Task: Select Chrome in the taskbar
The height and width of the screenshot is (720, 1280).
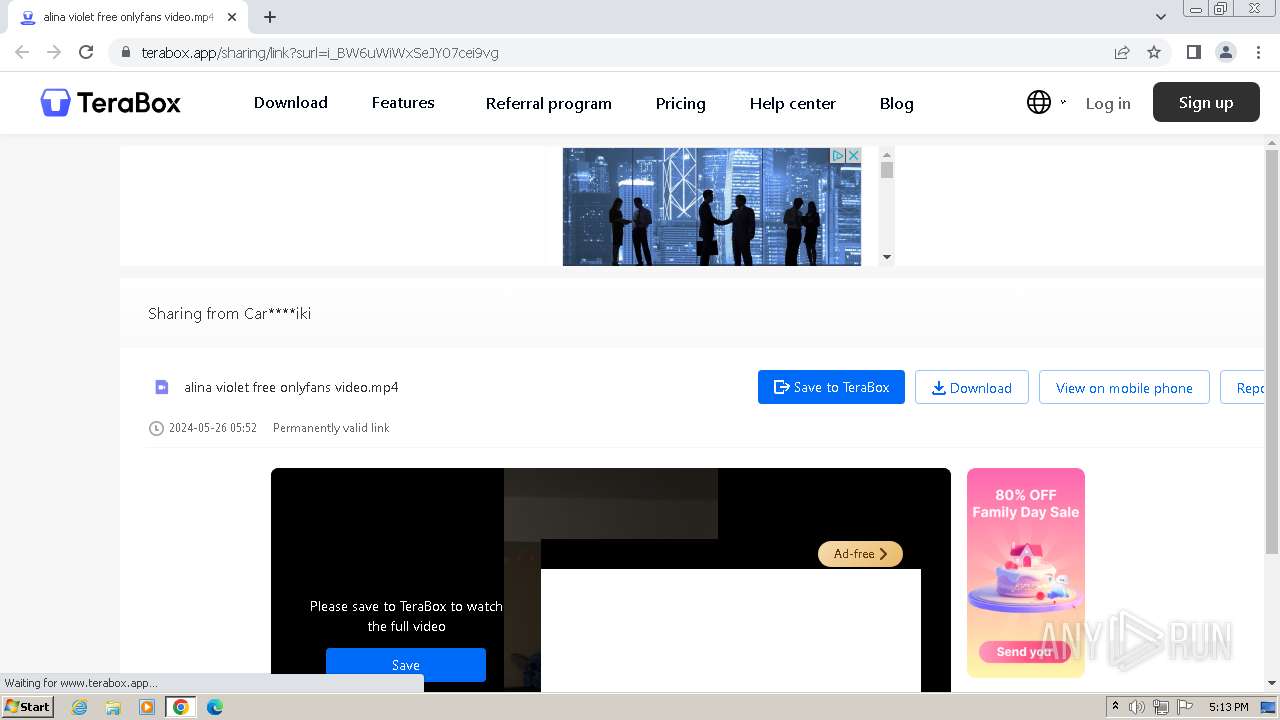Action: [x=181, y=707]
